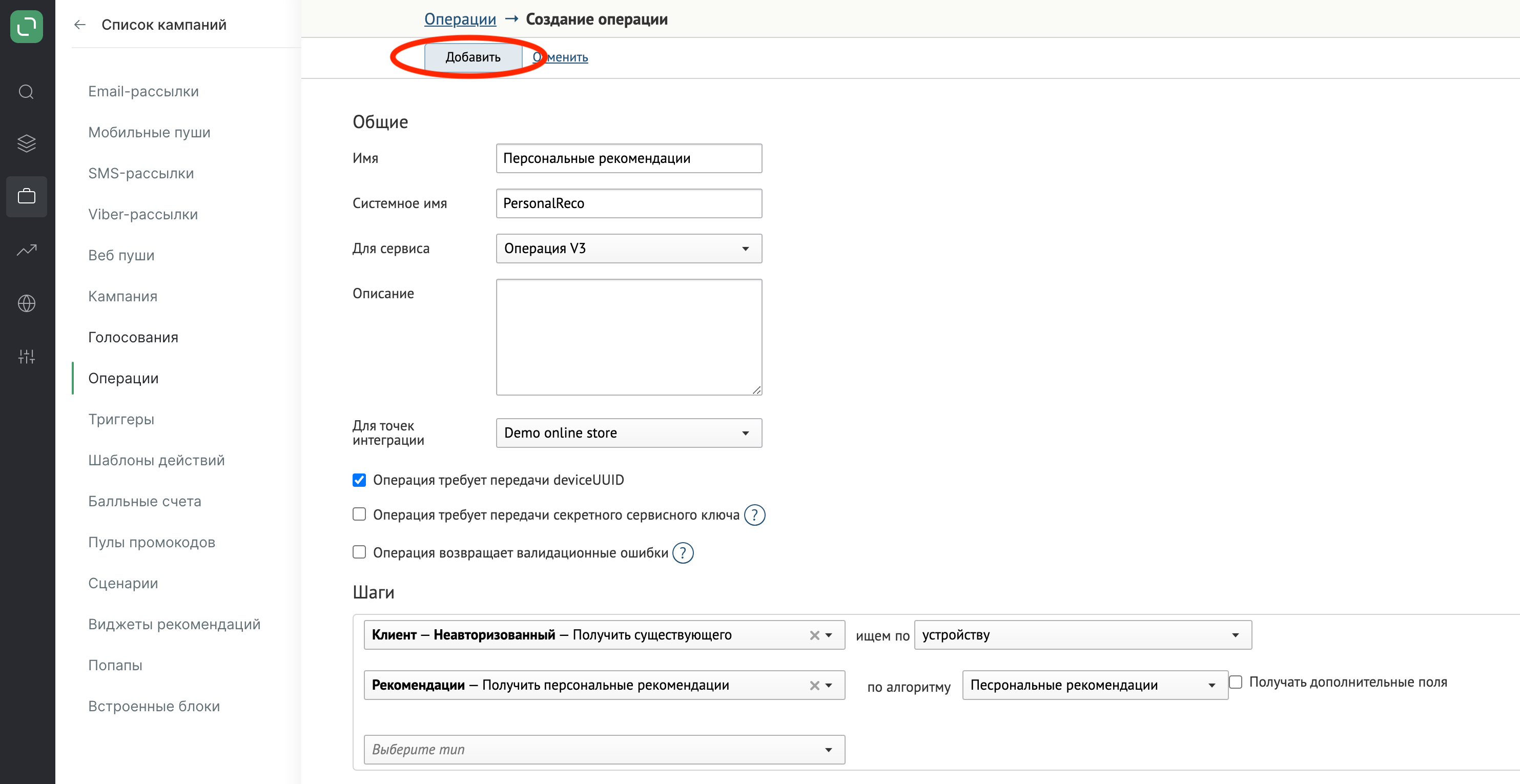Click the Операции breadcrumb link

pos(461,18)
